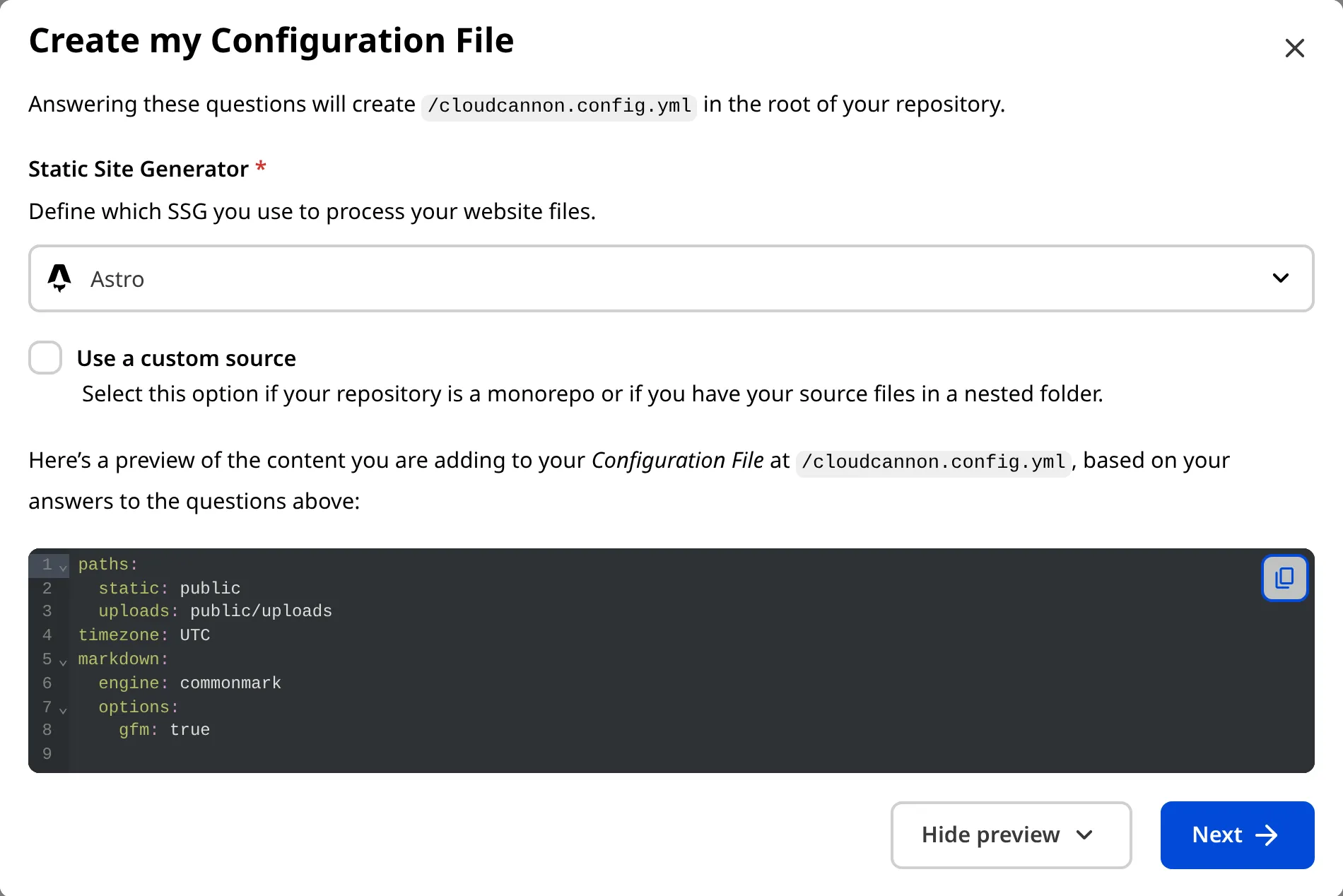Click line number 4 in the code preview
Image resolution: width=1343 pixels, height=896 pixels.
coord(47,635)
